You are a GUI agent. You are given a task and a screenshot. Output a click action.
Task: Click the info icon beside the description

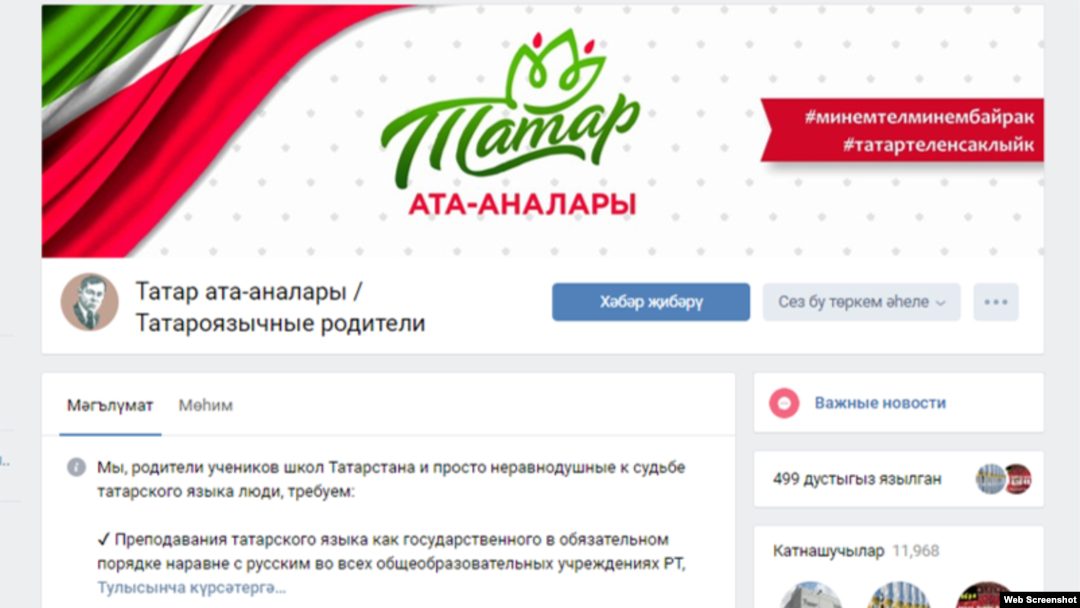click(76, 468)
